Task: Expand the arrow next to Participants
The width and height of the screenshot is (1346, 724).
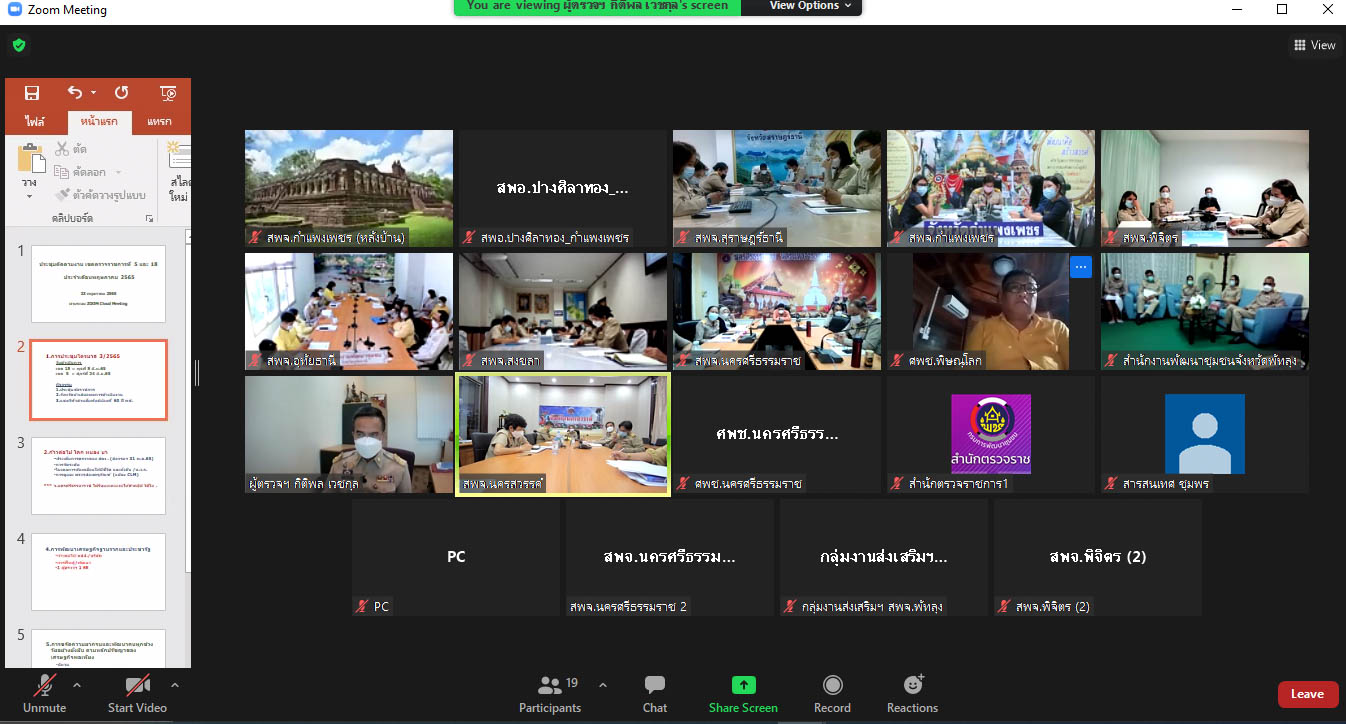Action: pos(602,685)
